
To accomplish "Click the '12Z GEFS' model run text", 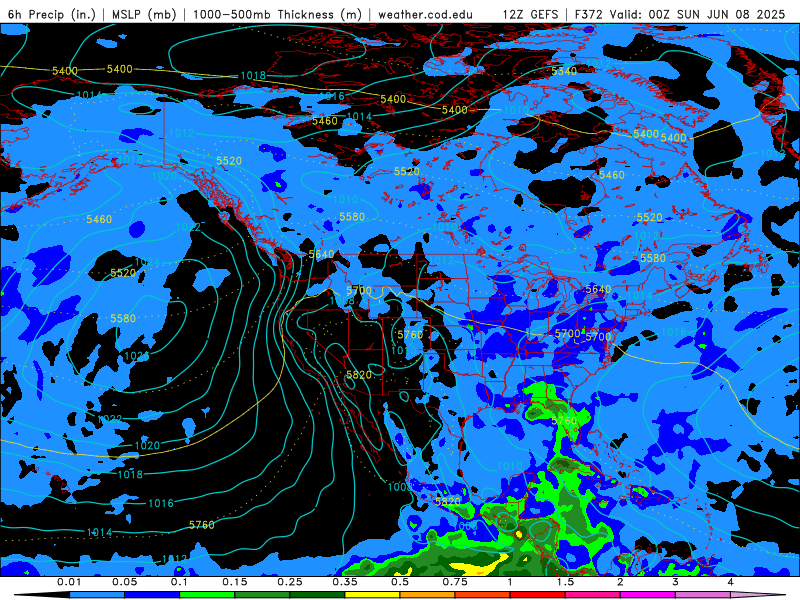I will [x=531, y=14].
